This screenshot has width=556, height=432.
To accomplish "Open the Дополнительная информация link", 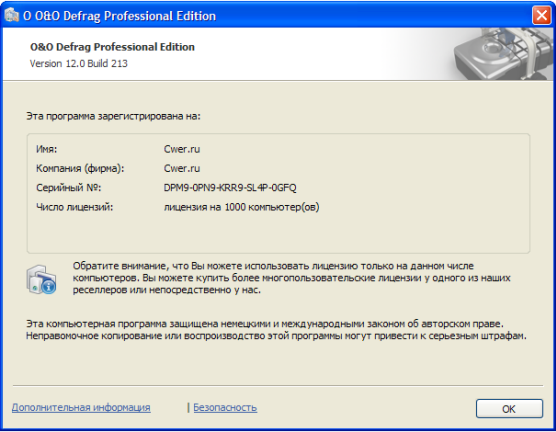I will pyautogui.click(x=81, y=407).
